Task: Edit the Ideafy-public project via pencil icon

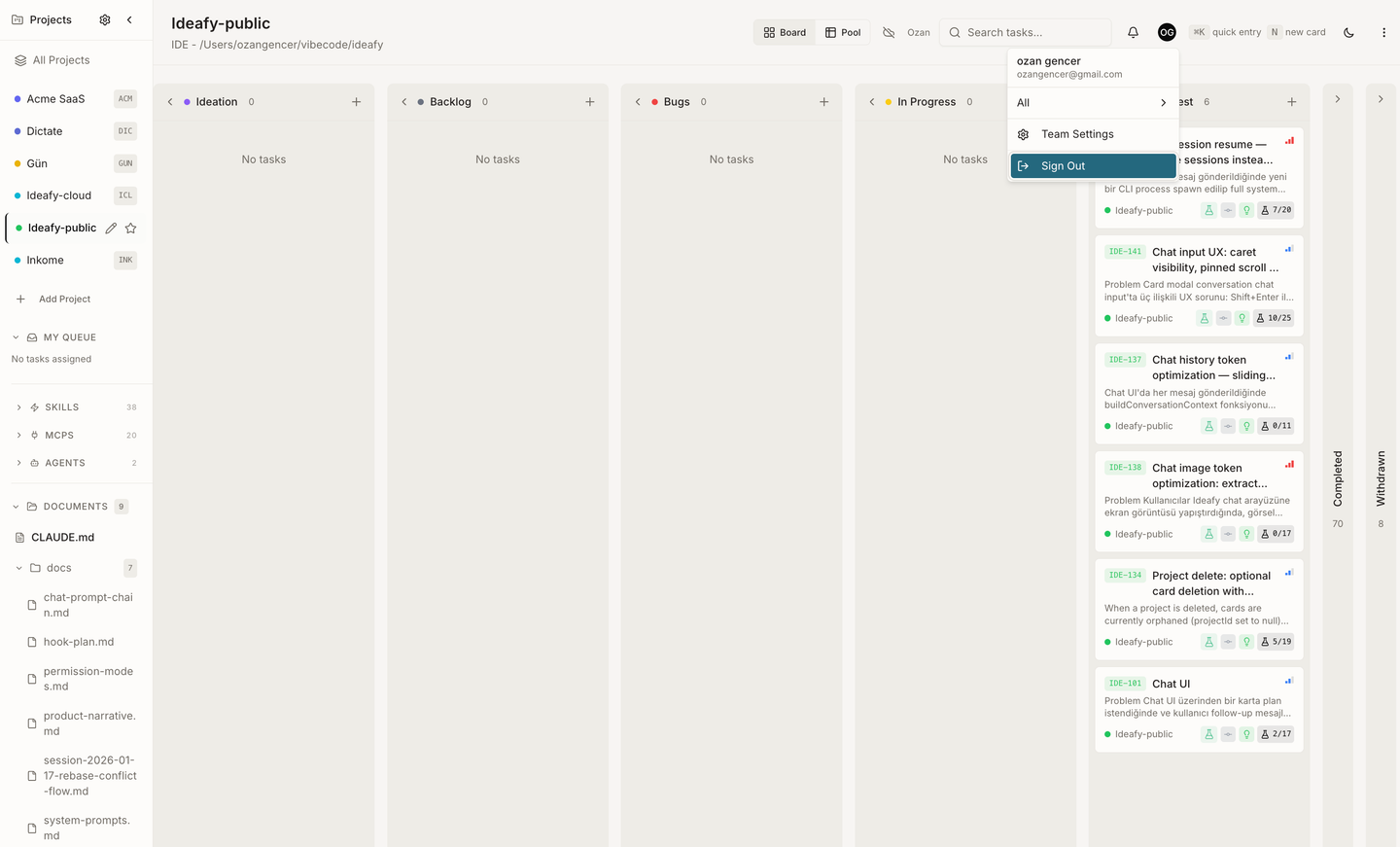Action: (111, 228)
